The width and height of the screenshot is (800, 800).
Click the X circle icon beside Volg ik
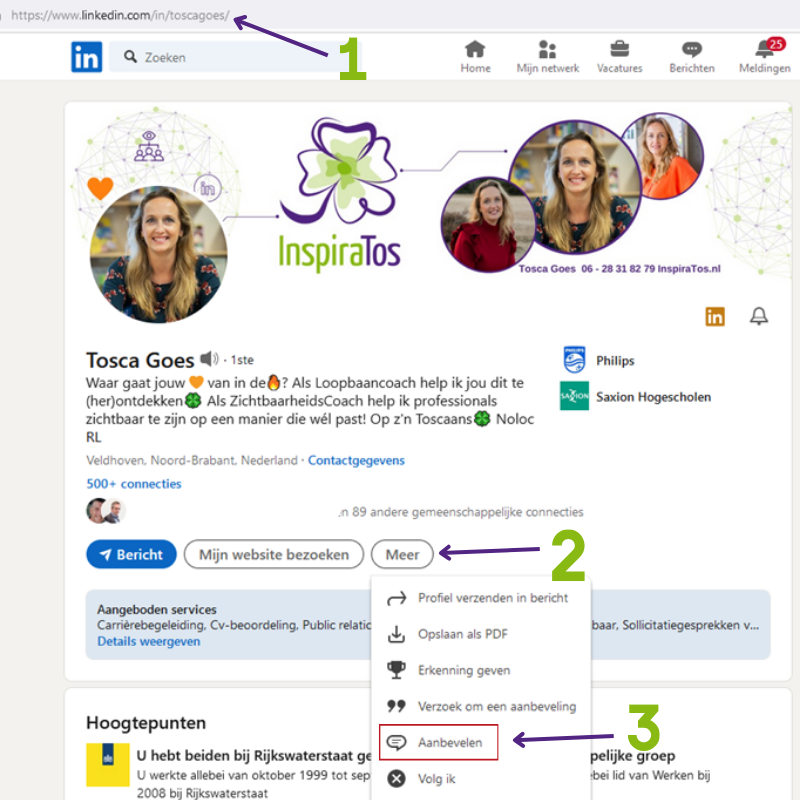tap(396, 779)
